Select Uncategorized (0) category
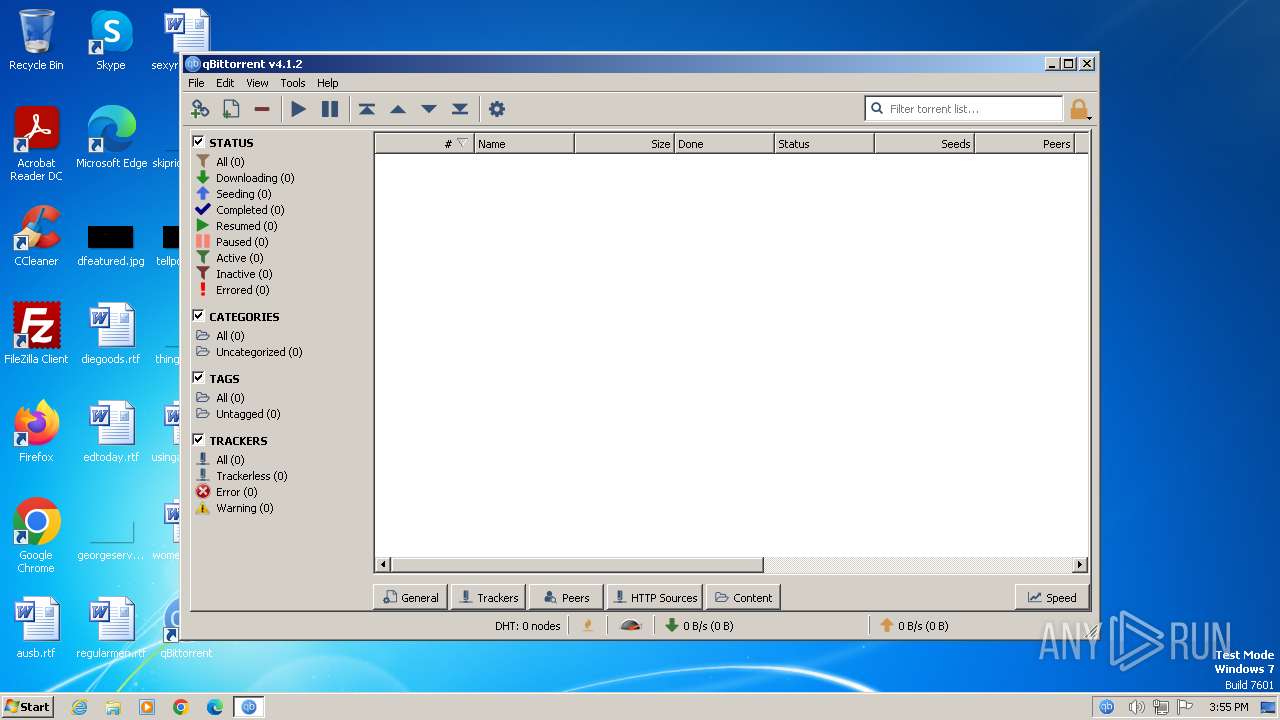Screen dimensions: 1280x720 [x=259, y=352]
